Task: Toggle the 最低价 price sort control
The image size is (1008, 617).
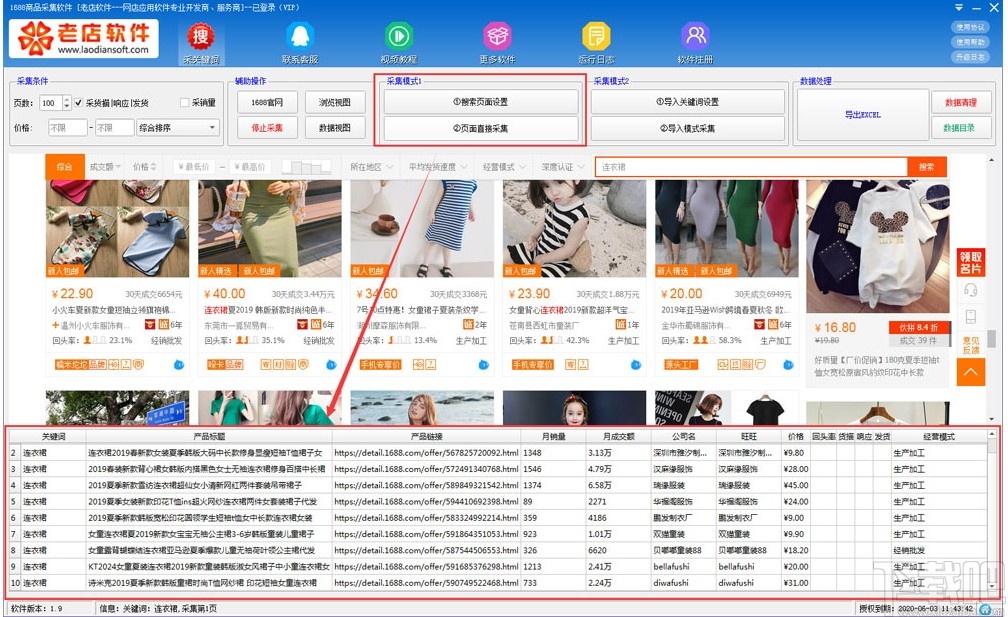Action: [x=194, y=165]
